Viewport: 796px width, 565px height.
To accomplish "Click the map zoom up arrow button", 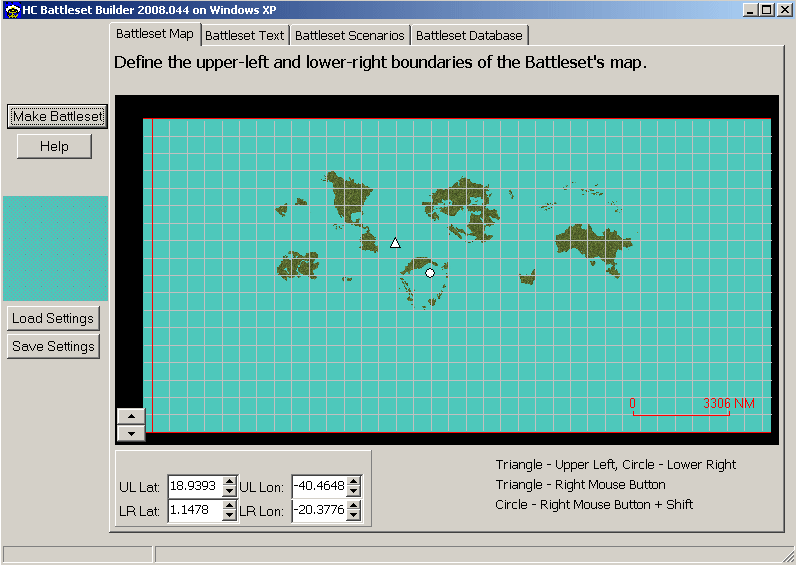I will click(x=131, y=416).
